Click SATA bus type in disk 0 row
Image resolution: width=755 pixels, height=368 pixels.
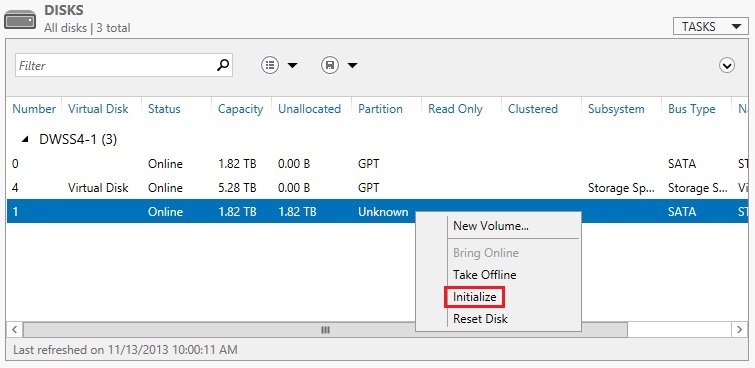point(682,164)
